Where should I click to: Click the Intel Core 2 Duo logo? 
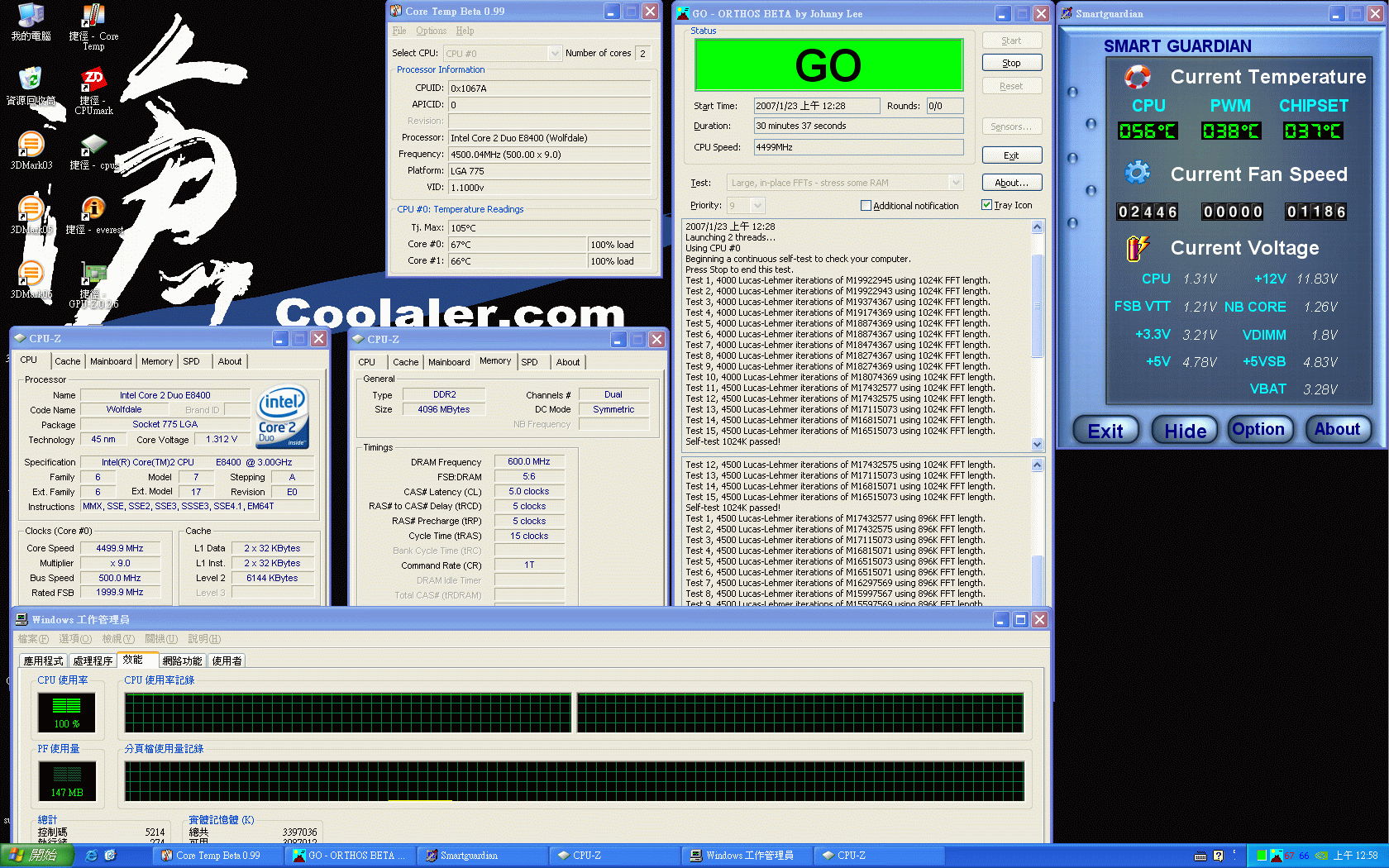283,417
